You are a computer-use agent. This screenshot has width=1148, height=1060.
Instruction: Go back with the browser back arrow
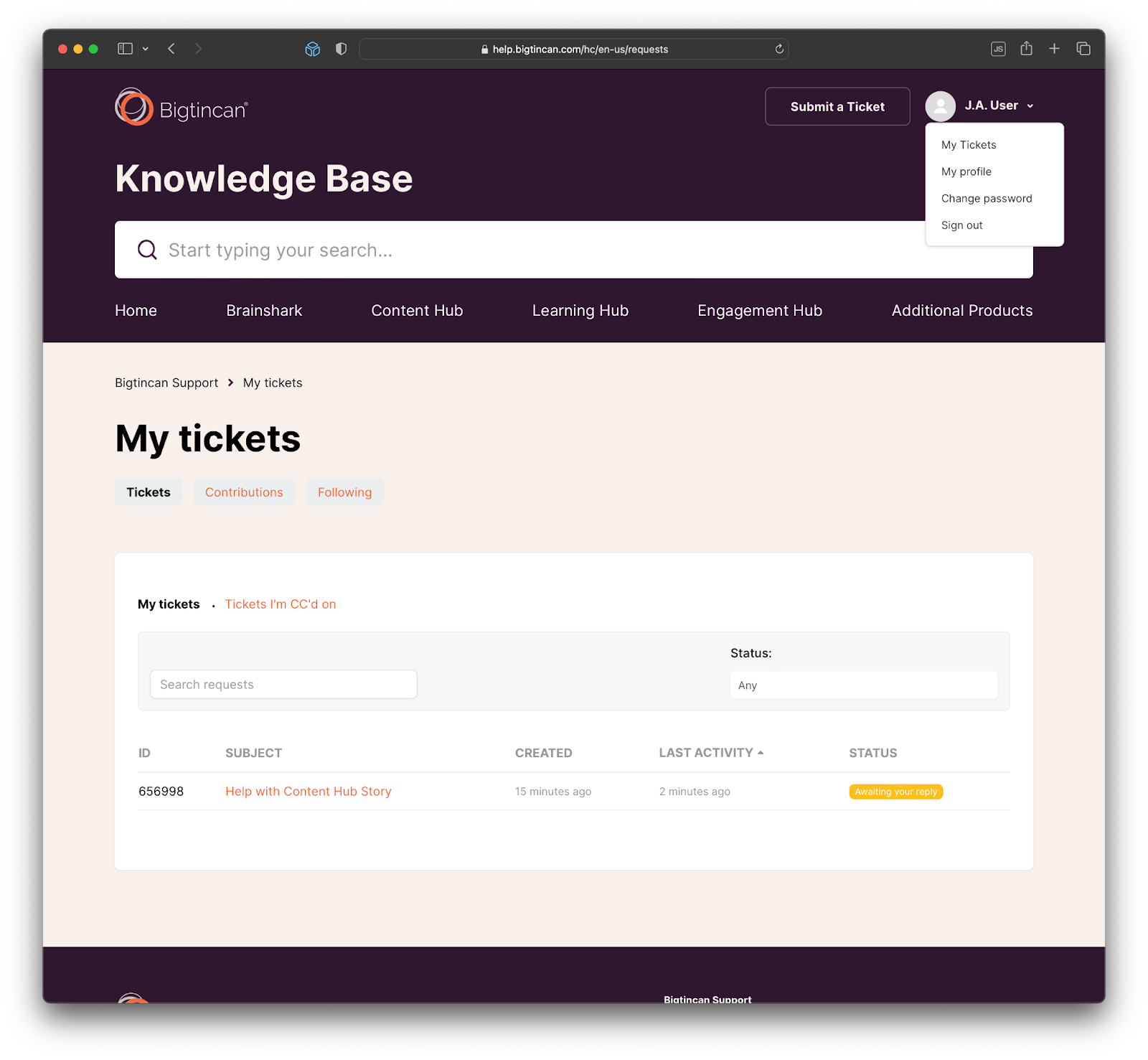click(x=171, y=49)
